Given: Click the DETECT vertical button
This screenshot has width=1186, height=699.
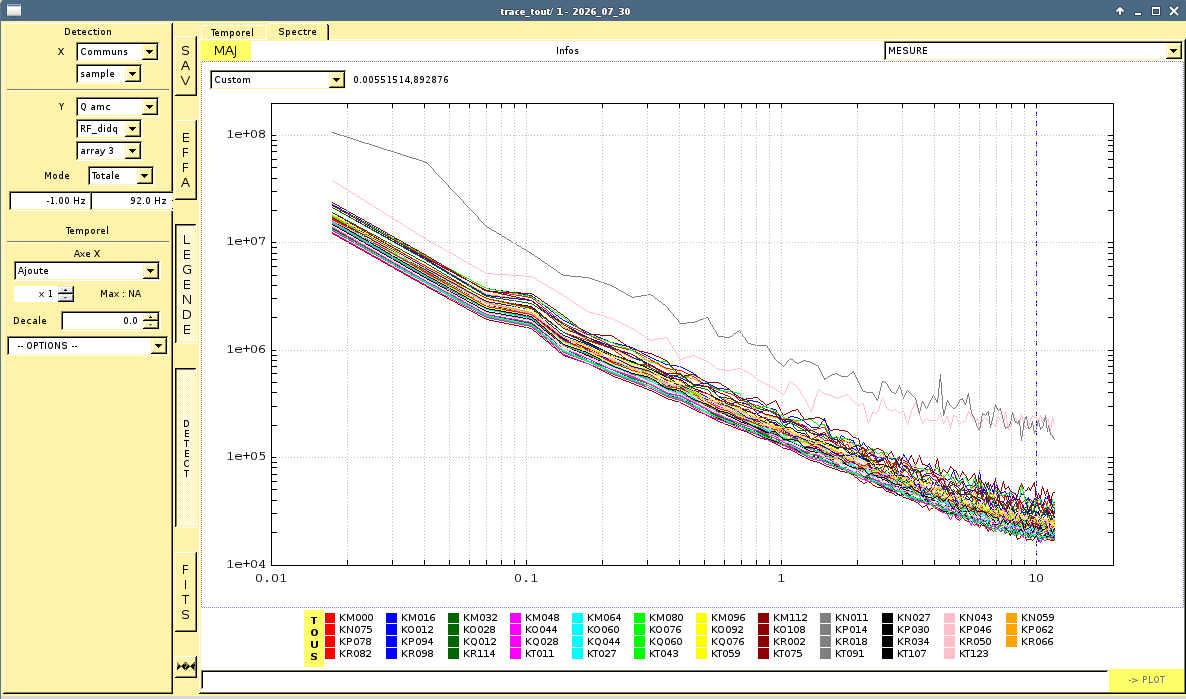Looking at the screenshot, I should (x=185, y=448).
